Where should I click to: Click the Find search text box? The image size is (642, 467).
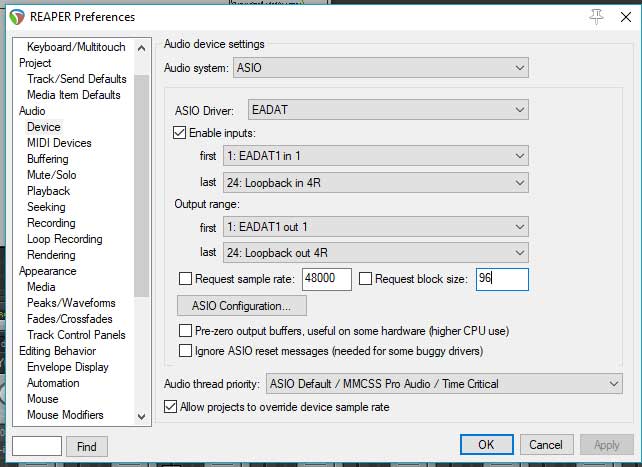click(37, 446)
